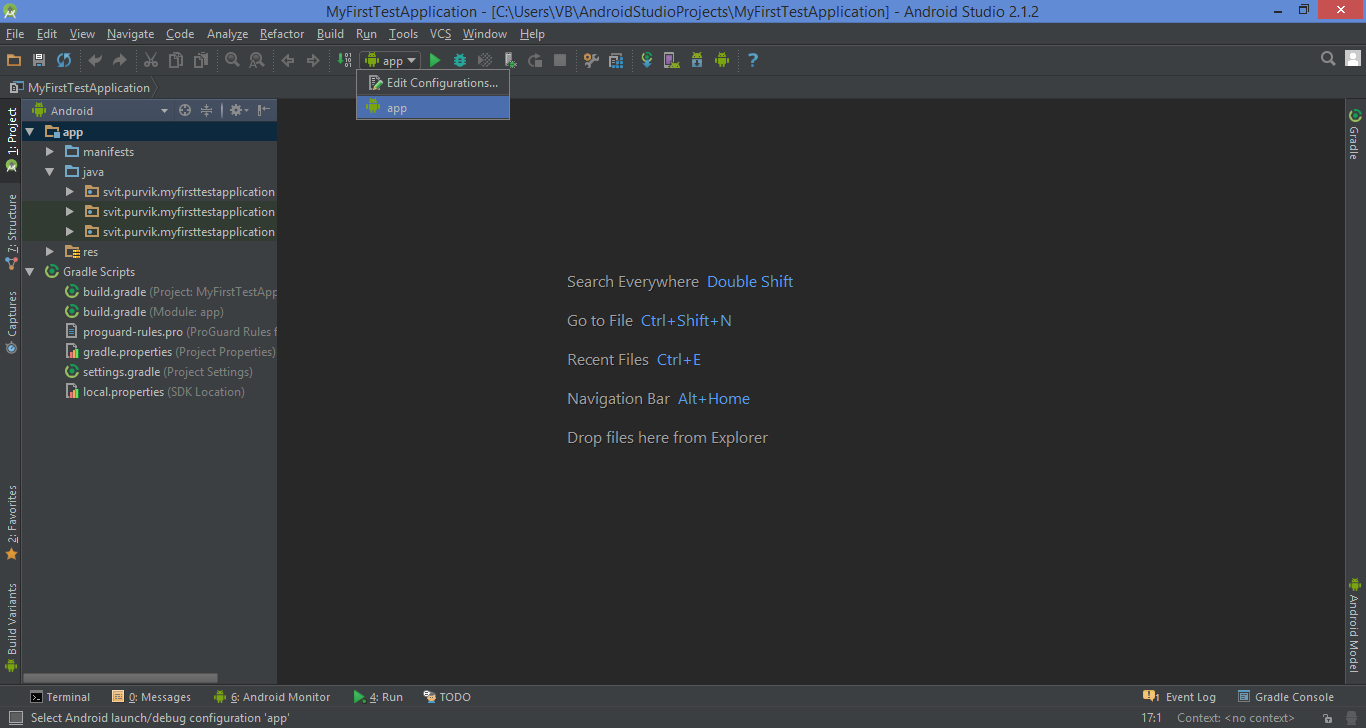Choose the highlighted app configuration entry
Image resolution: width=1366 pixels, height=728 pixels.
click(x=433, y=107)
